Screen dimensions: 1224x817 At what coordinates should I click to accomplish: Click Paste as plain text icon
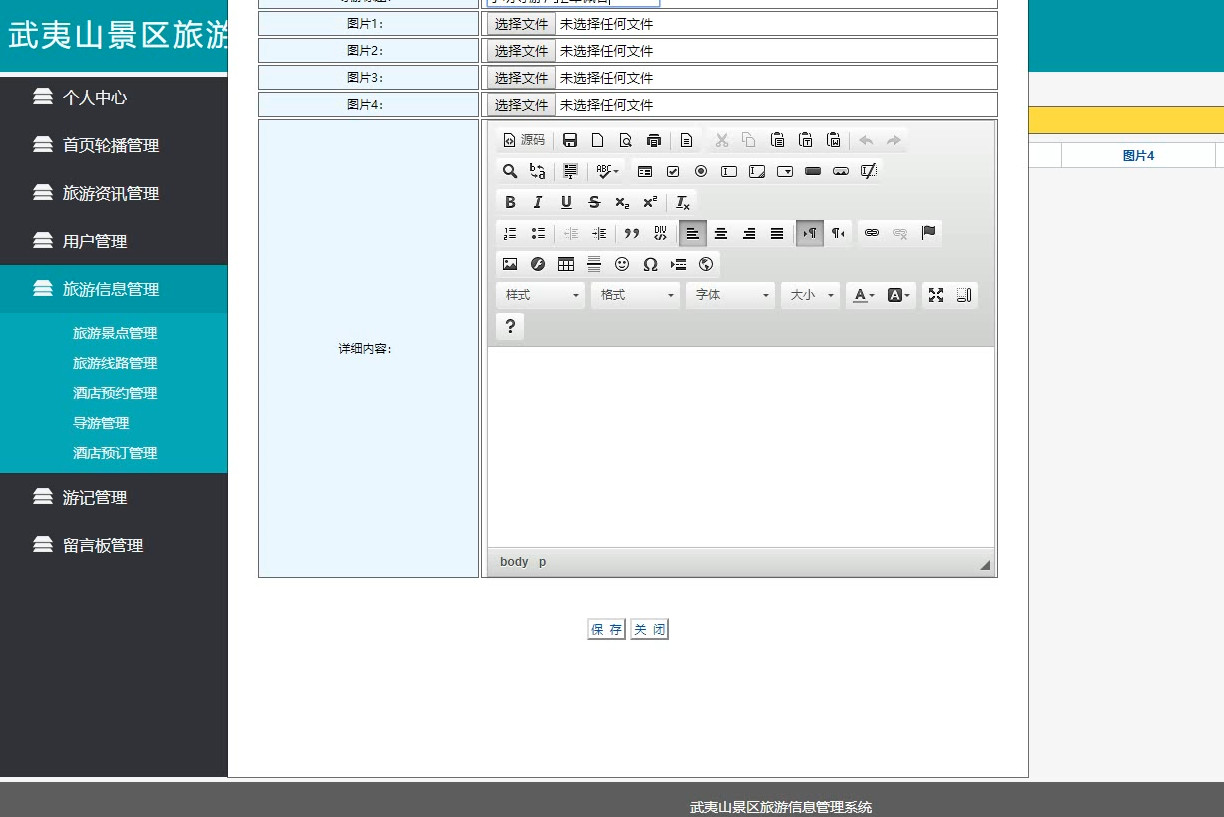pyautogui.click(x=805, y=140)
